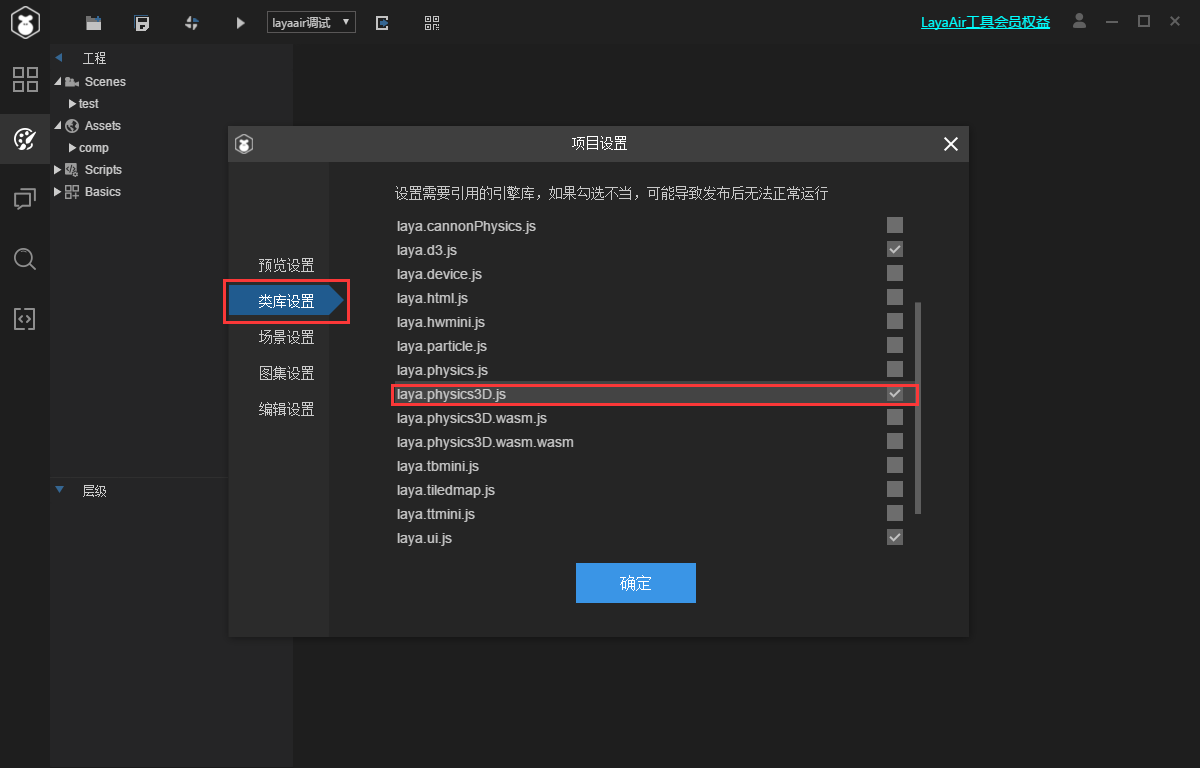The image size is (1200, 768).
Task: Switch to the 预览设置 settings tab
Action: click(x=287, y=265)
